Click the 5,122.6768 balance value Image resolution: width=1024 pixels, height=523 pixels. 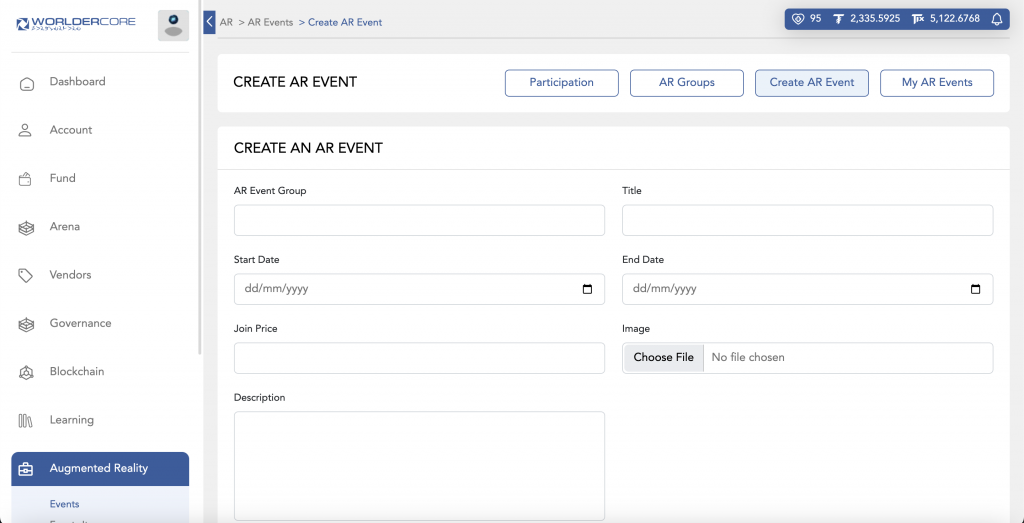(x=955, y=19)
